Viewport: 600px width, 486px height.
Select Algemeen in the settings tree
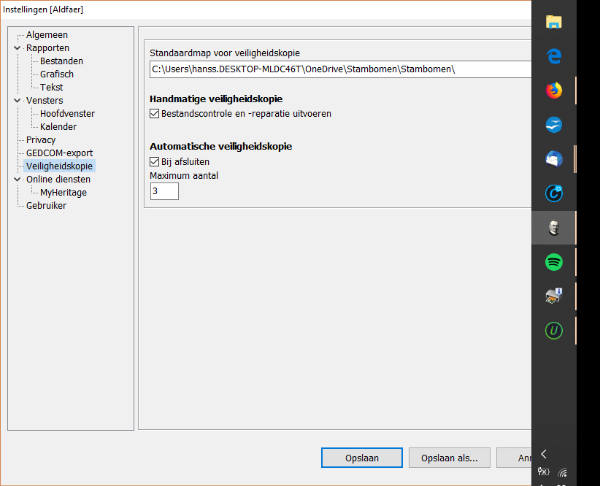(x=47, y=35)
